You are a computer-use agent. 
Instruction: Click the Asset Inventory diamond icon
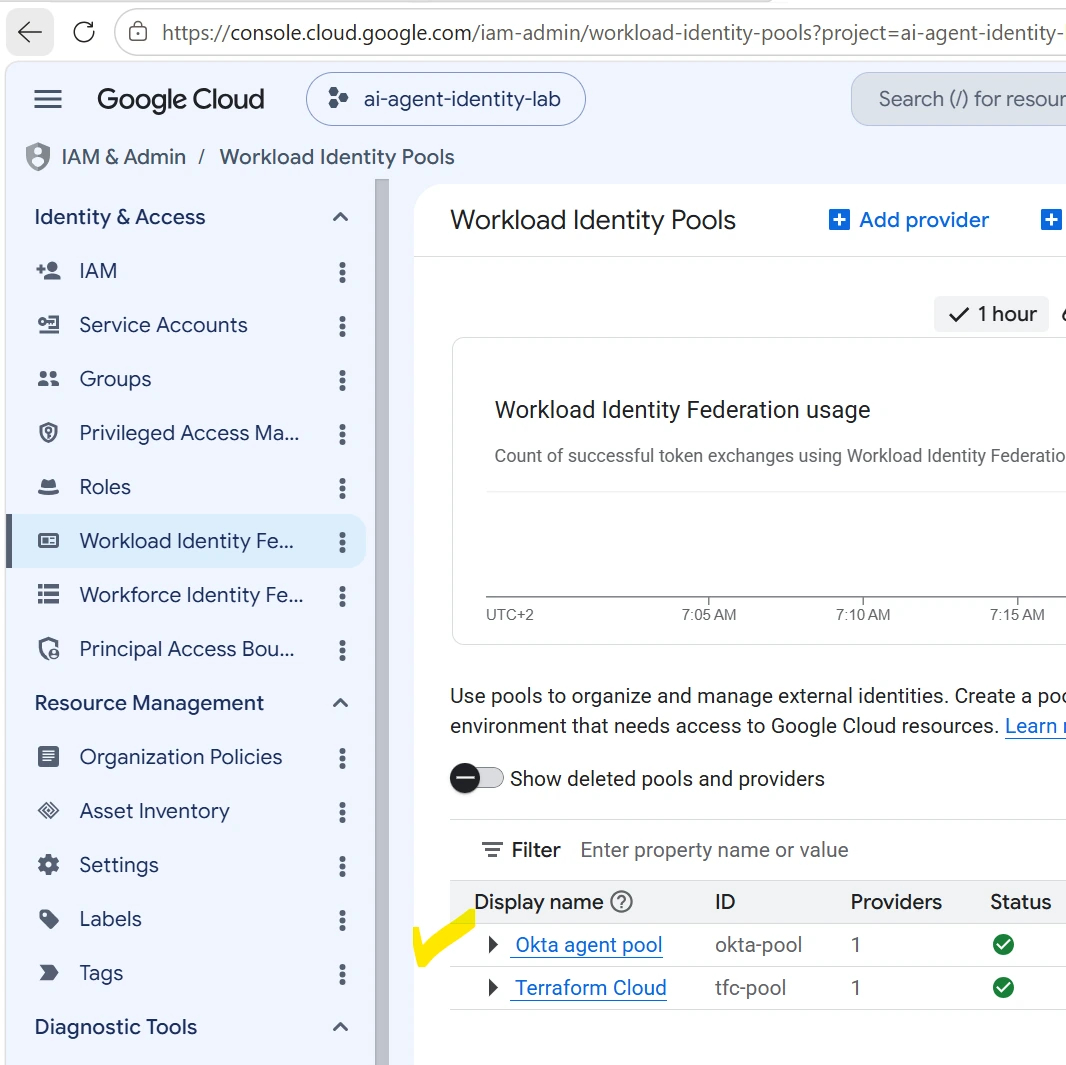[x=48, y=811]
